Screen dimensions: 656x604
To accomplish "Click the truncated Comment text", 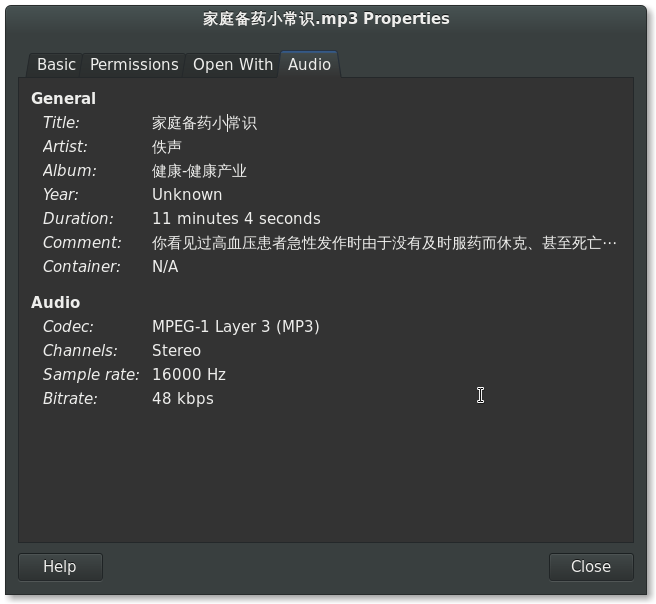I will tap(384, 243).
